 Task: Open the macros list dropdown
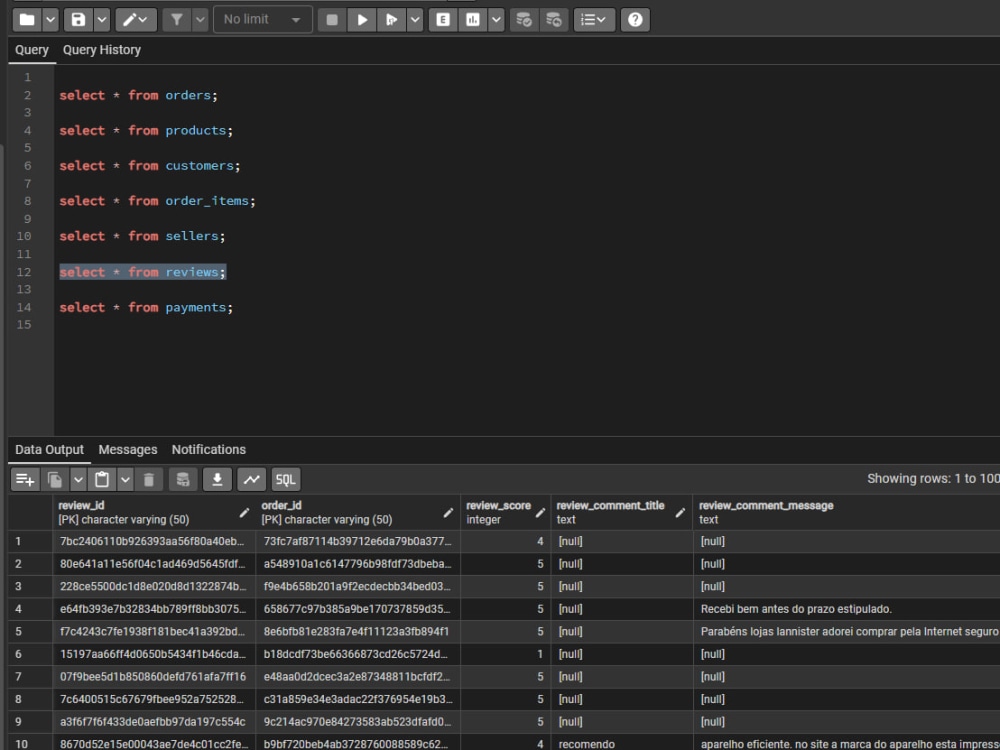(x=594, y=20)
